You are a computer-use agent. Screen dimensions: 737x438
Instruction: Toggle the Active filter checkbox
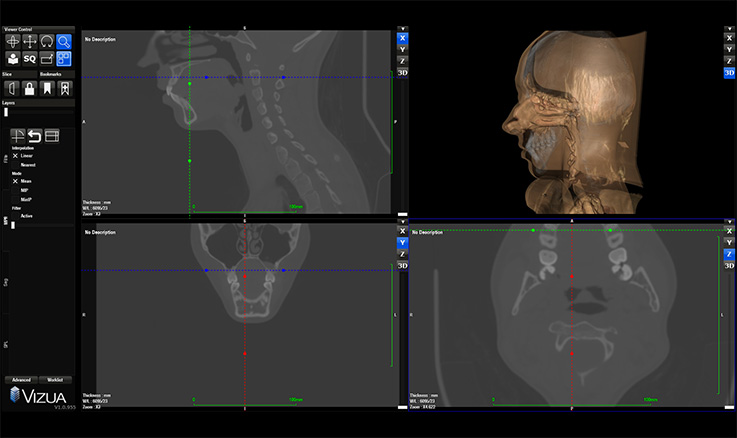tap(15, 215)
